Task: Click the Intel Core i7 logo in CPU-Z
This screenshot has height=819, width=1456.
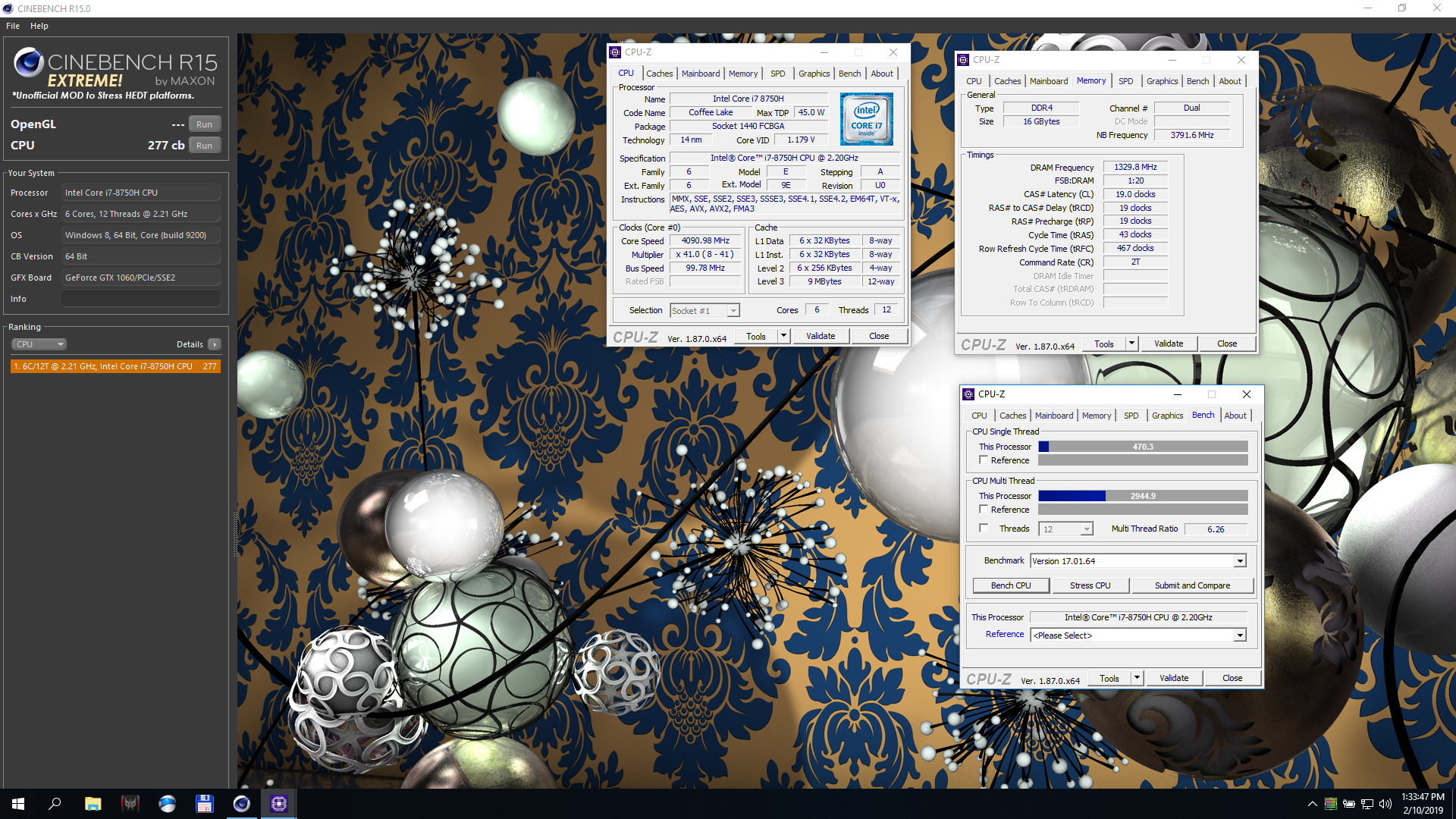Action: (x=867, y=119)
